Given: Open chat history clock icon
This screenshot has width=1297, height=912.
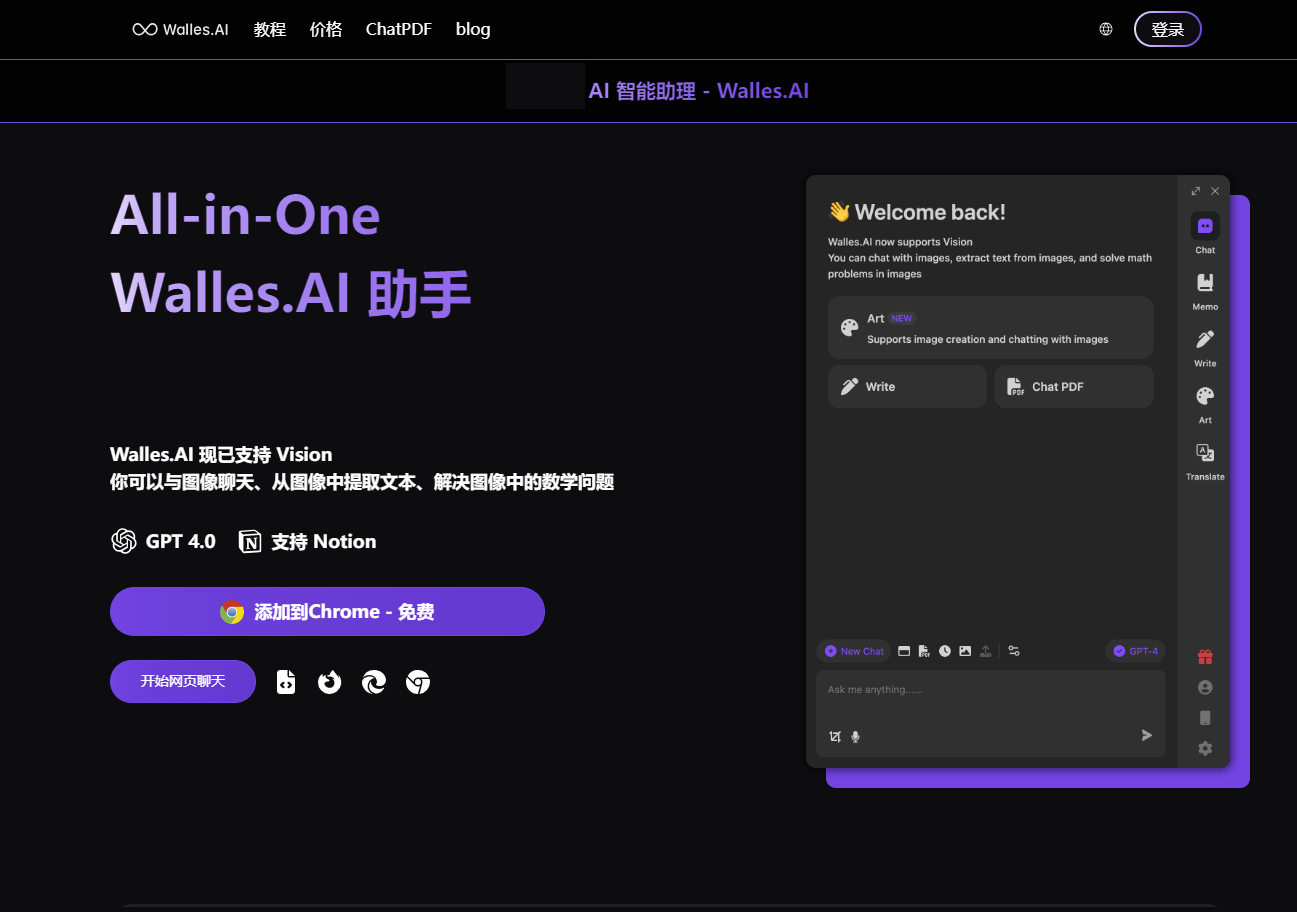Looking at the screenshot, I should tap(945, 651).
